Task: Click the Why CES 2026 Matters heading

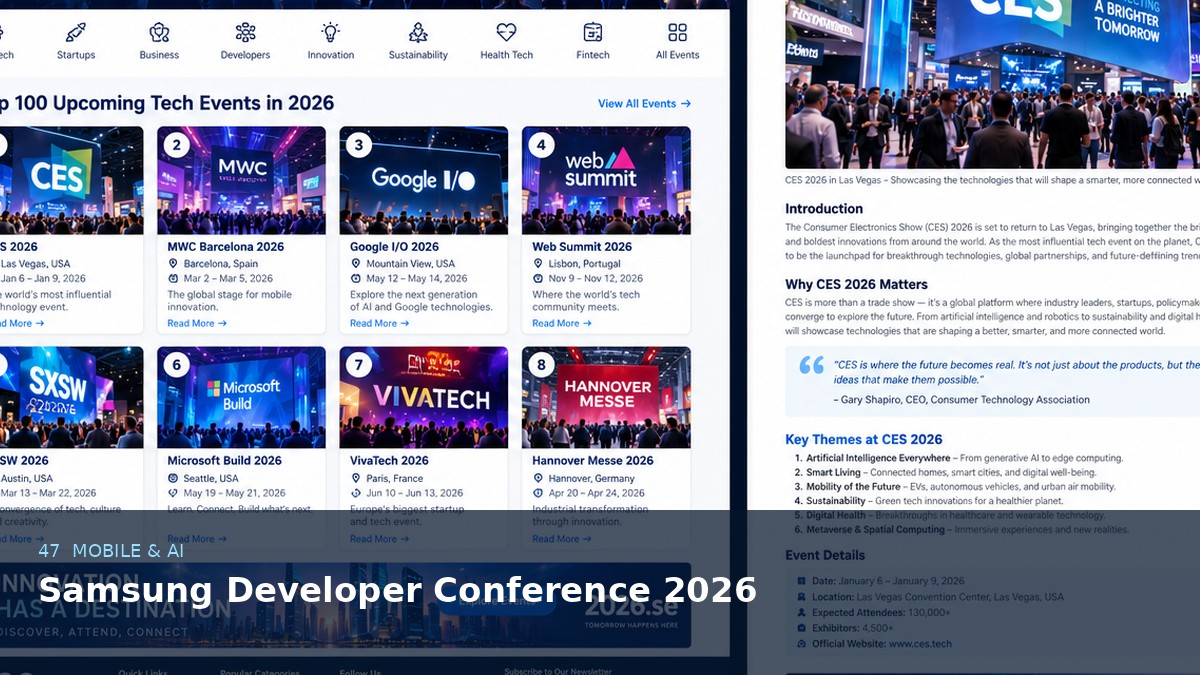Action: click(x=856, y=284)
